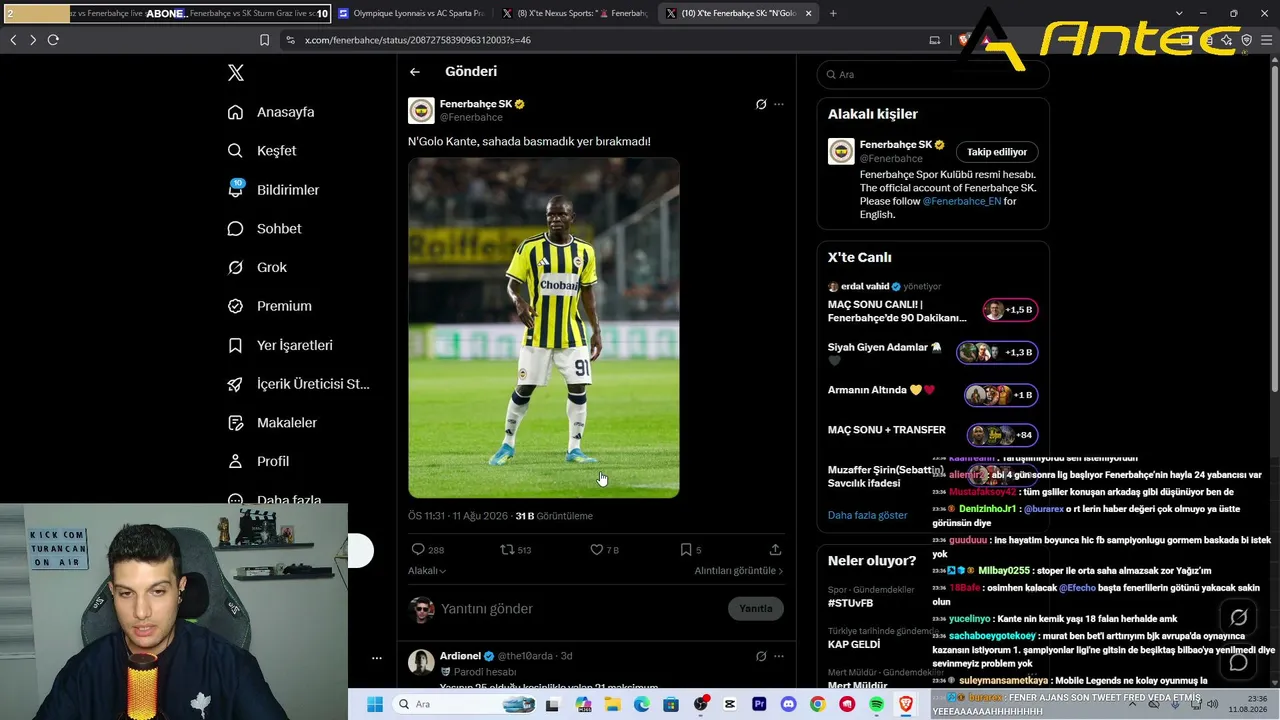Open Alıntıları görüntüle link
Screen dimensions: 1280x720
pos(739,571)
